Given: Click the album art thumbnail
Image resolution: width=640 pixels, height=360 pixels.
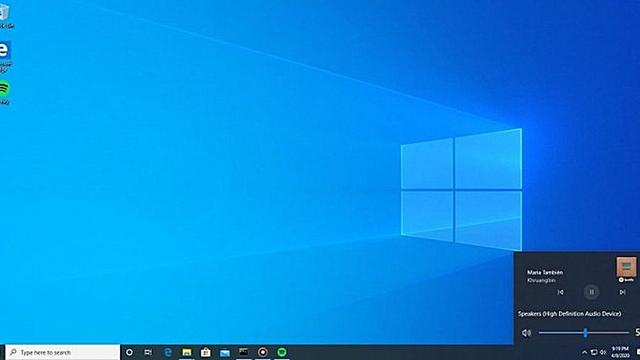Looking at the screenshot, I should pyautogui.click(x=626, y=267).
